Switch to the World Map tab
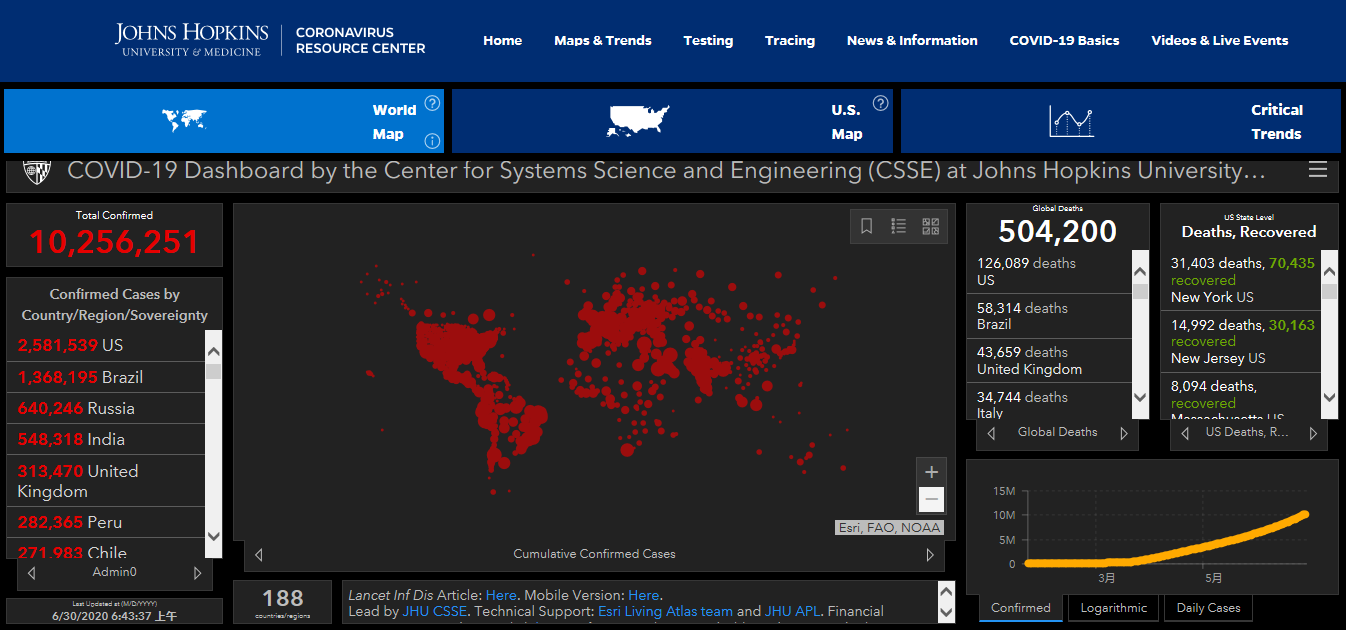1346x630 pixels. point(224,121)
